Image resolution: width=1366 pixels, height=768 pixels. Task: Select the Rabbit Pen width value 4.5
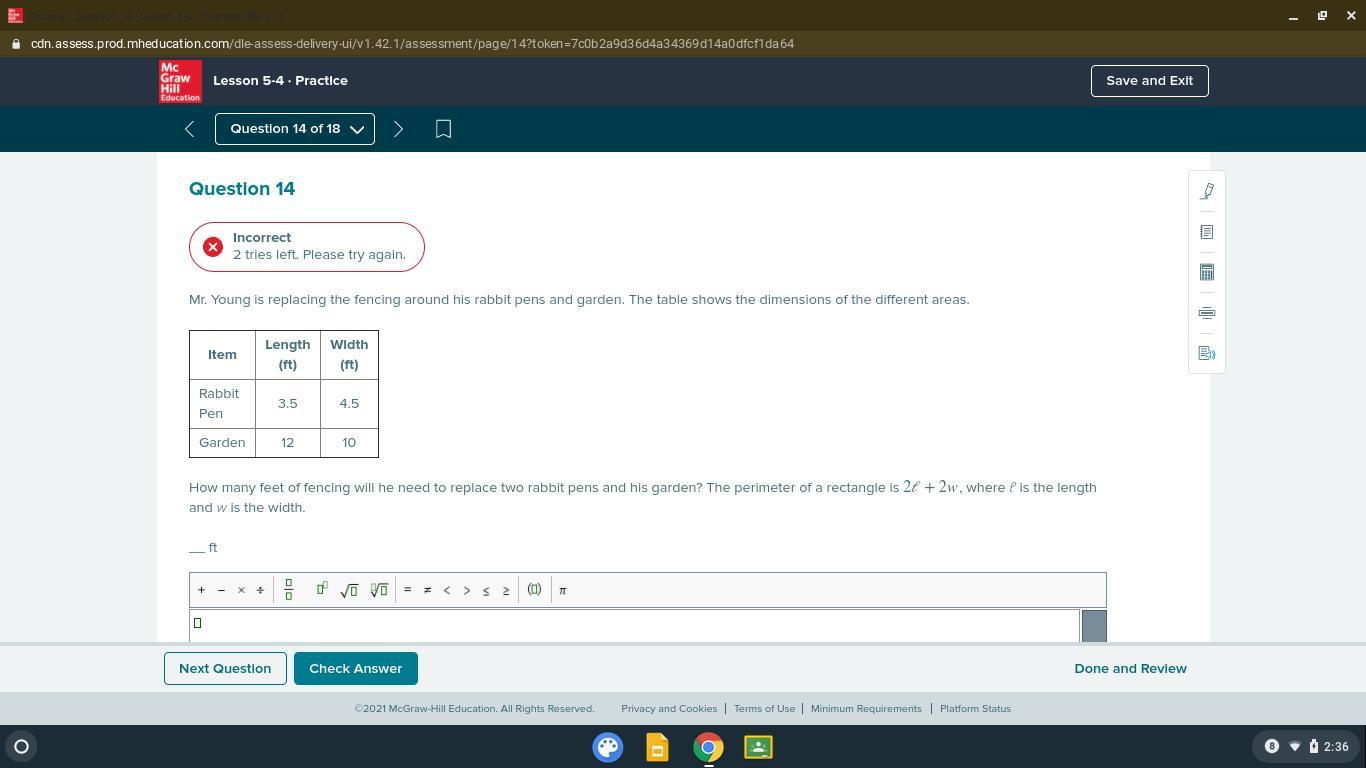click(x=349, y=404)
